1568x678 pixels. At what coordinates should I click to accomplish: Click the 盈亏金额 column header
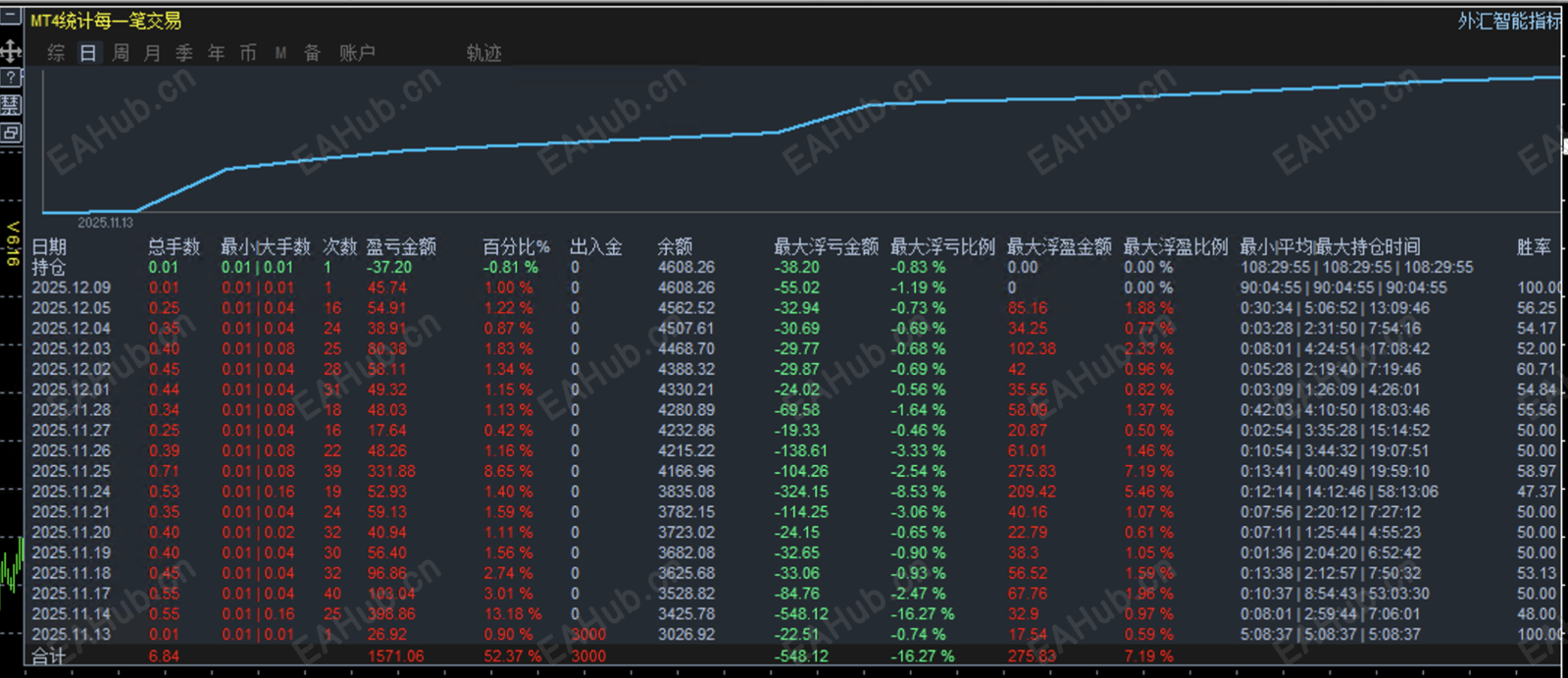coord(401,246)
